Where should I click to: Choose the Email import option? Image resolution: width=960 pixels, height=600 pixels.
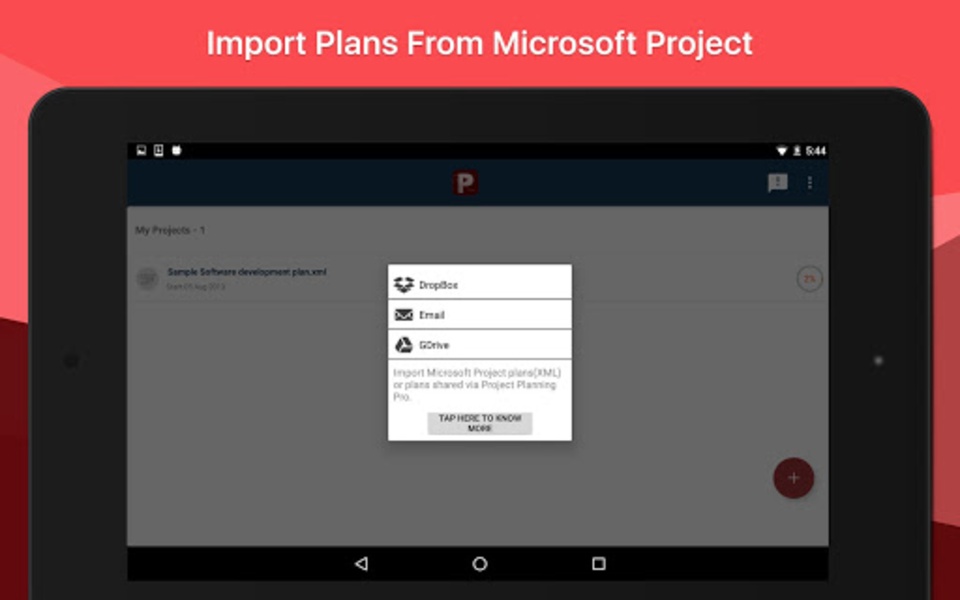click(x=480, y=315)
